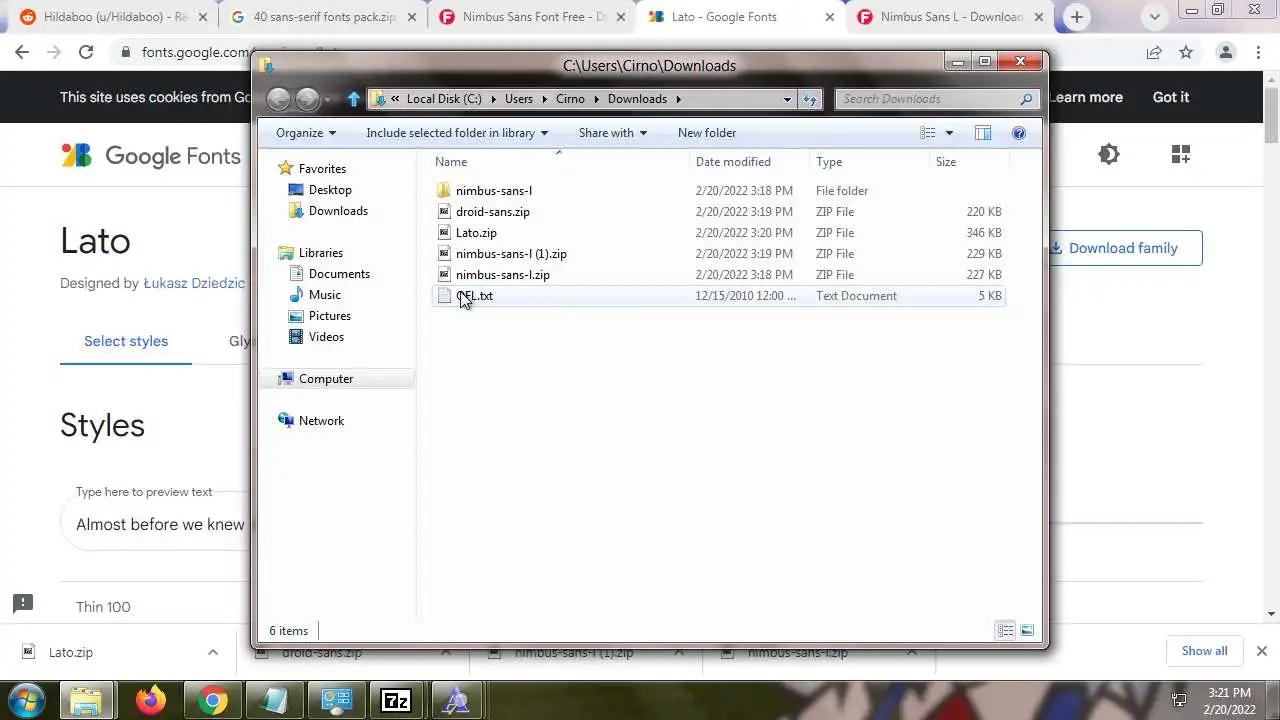
Task: Click Chrome's share page icon
Action: [1154, 53]
